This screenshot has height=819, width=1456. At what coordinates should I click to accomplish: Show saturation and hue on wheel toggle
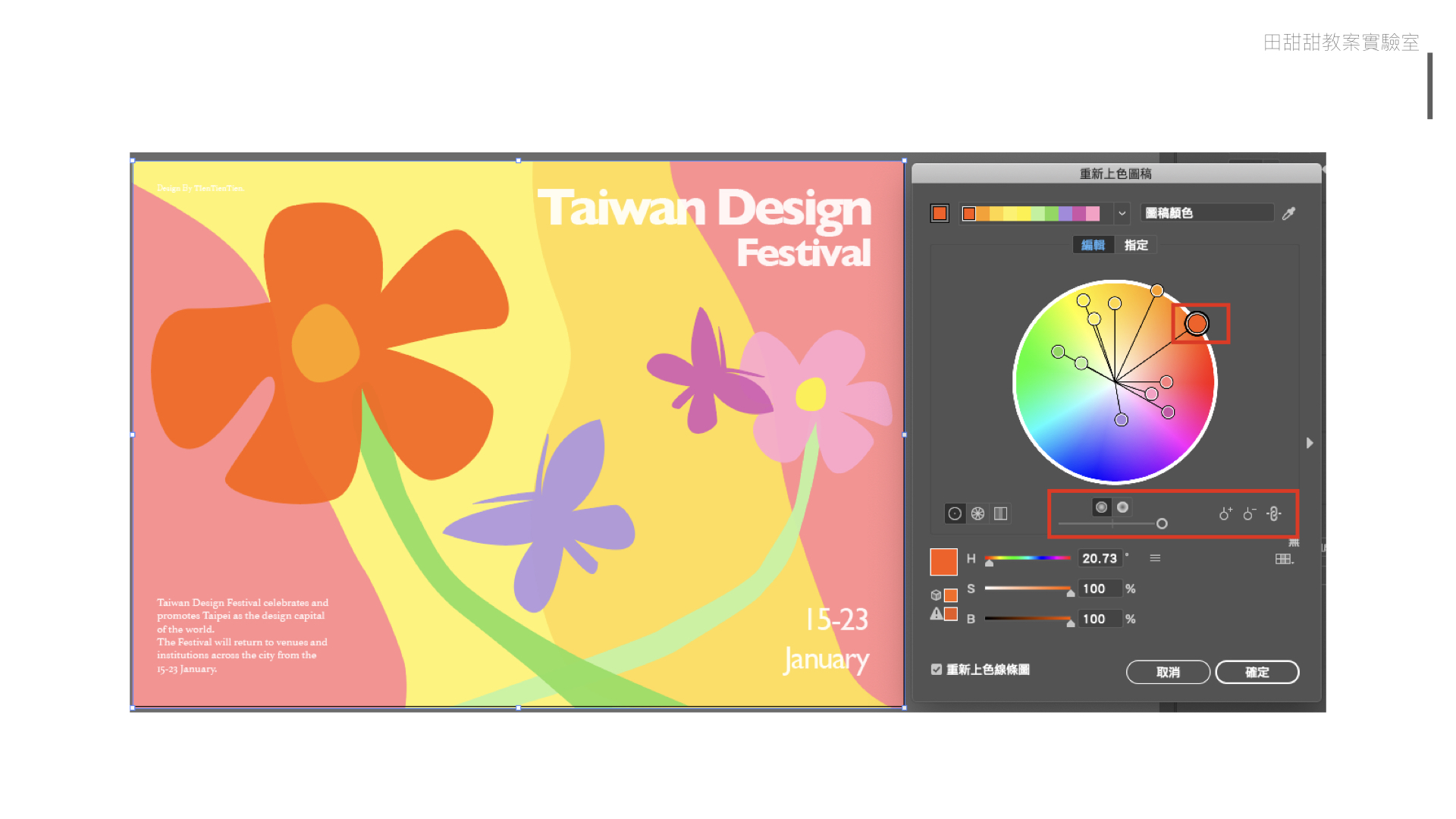1101,507
